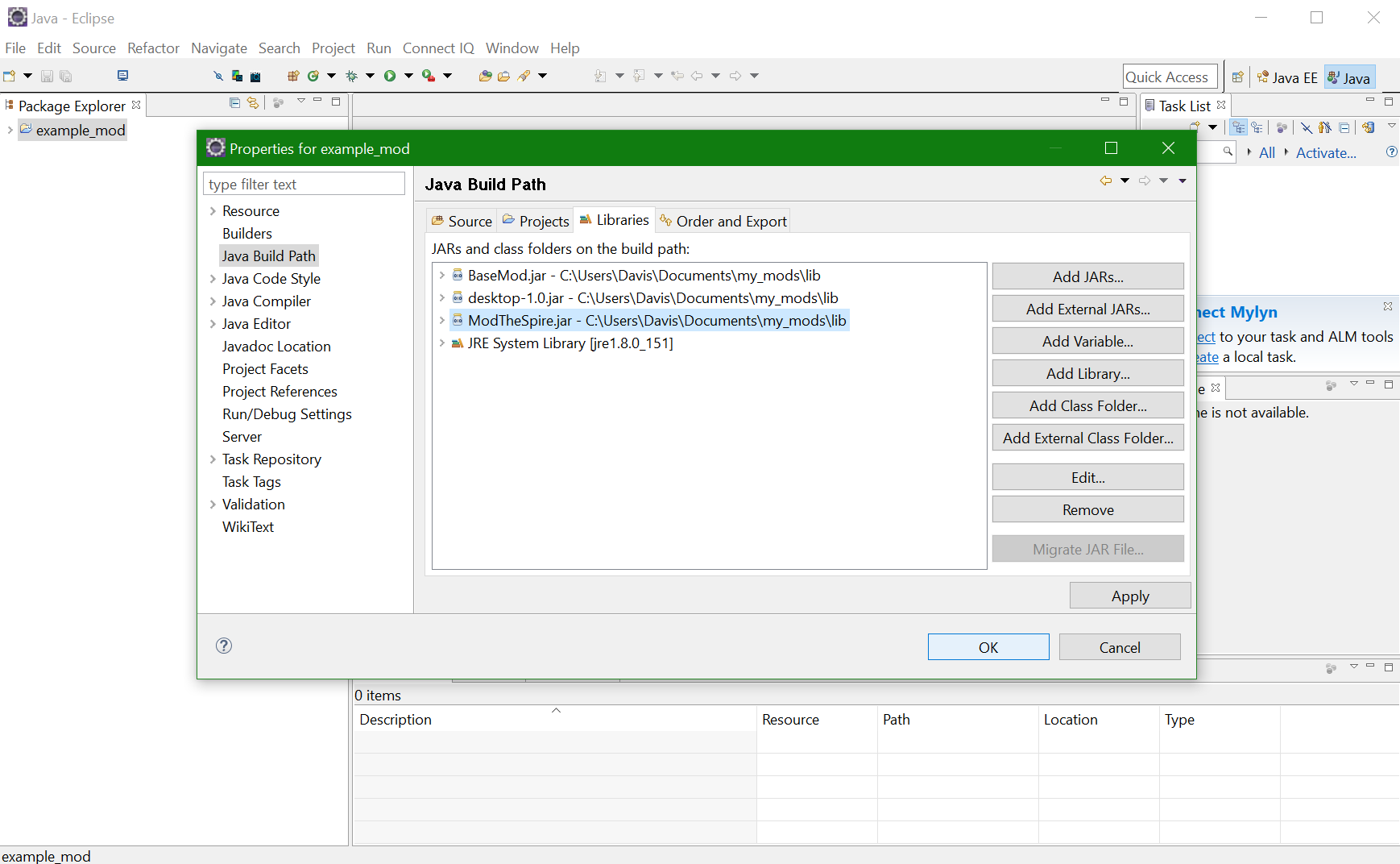Switch to the Projects tab

tap(536, 221)
